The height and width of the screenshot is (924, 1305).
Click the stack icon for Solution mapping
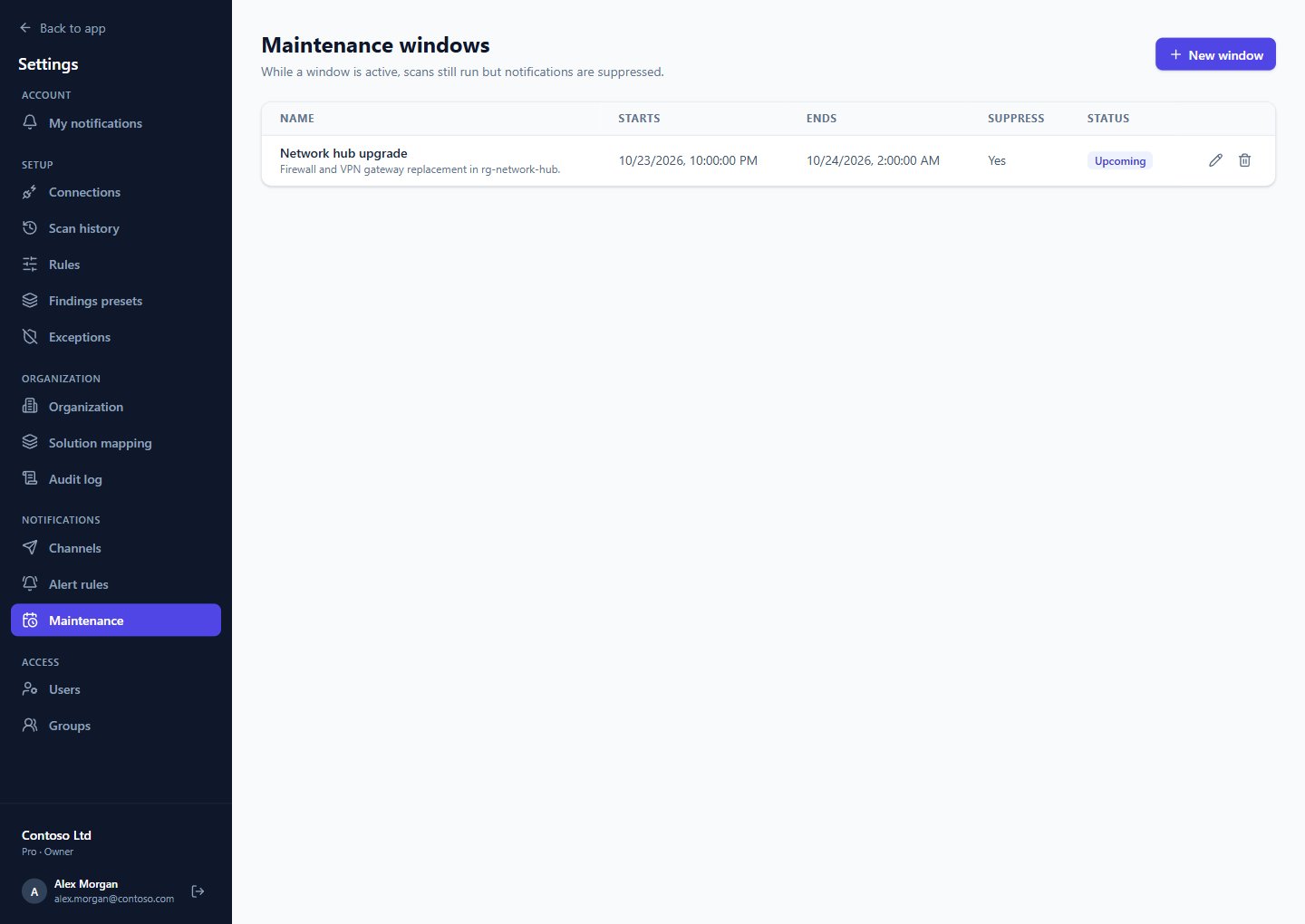[x=30, y=442]
